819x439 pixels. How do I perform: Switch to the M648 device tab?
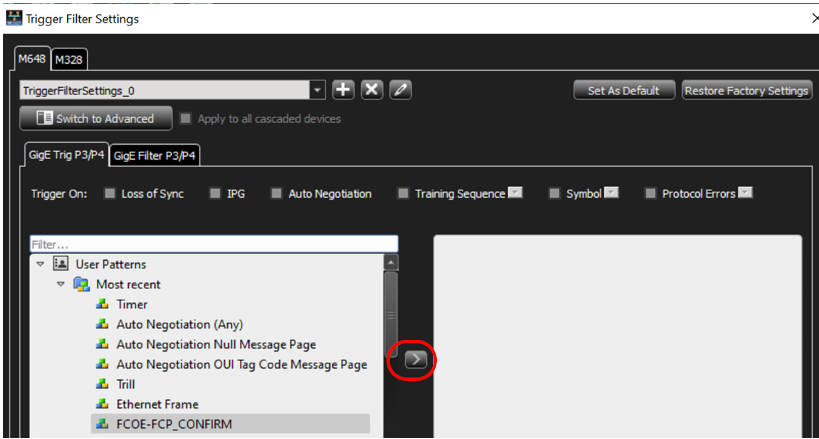coord(32,59)
